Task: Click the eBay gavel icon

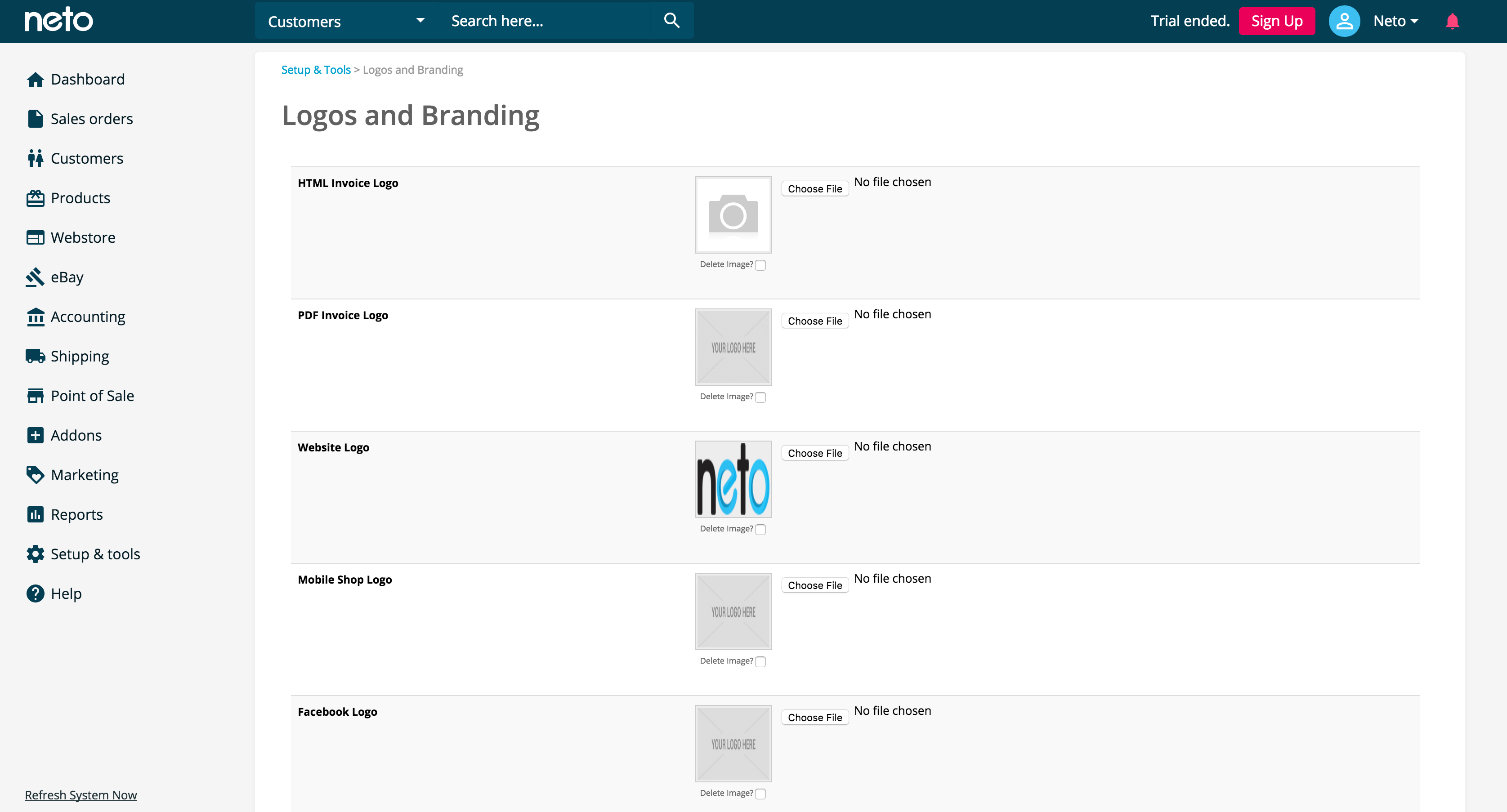Action: (x=35, y=277)
